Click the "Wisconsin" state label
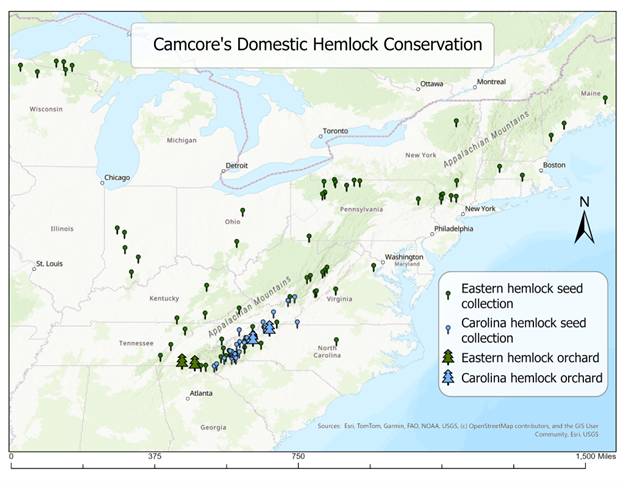The width and height of the screenshot is (624, 483). (x=46, y=109)
